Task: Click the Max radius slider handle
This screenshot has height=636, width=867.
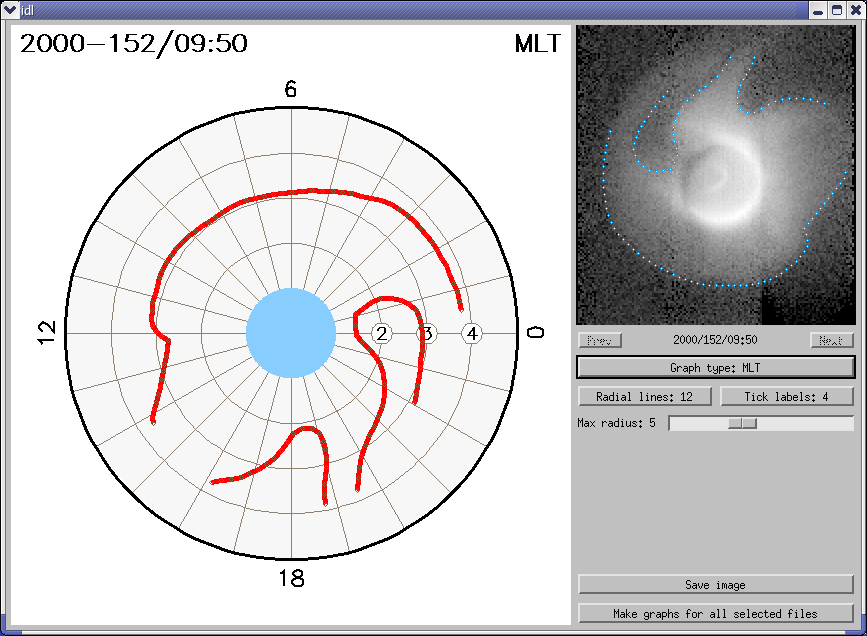Action: point(742,423)
